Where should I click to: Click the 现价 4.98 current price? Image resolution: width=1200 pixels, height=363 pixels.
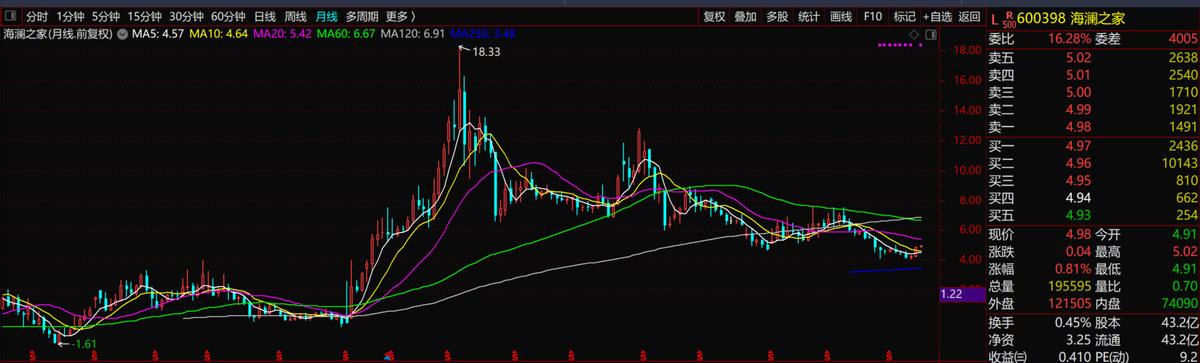1078,235
